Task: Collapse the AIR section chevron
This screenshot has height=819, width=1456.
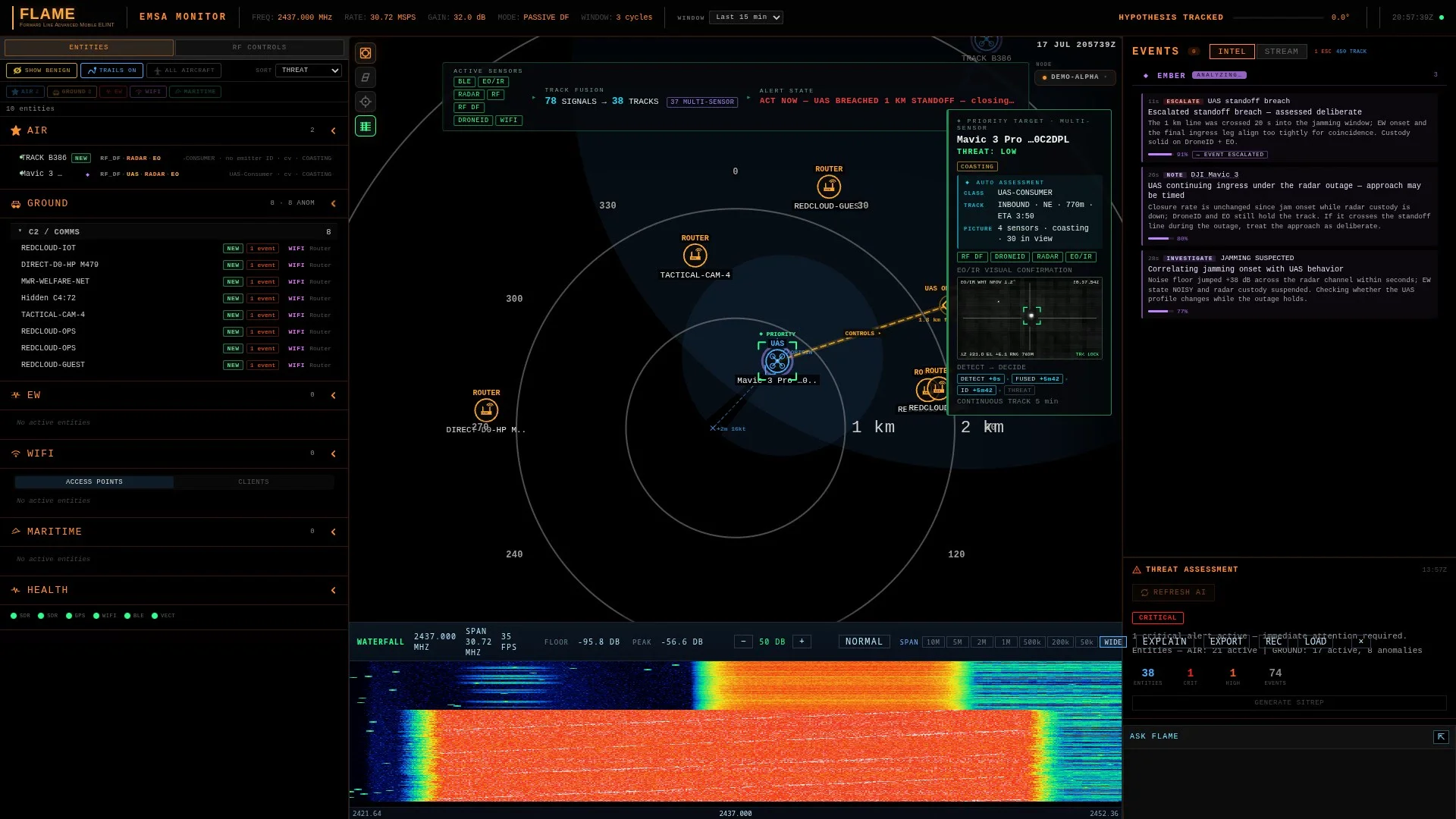Action: (333, 130)
